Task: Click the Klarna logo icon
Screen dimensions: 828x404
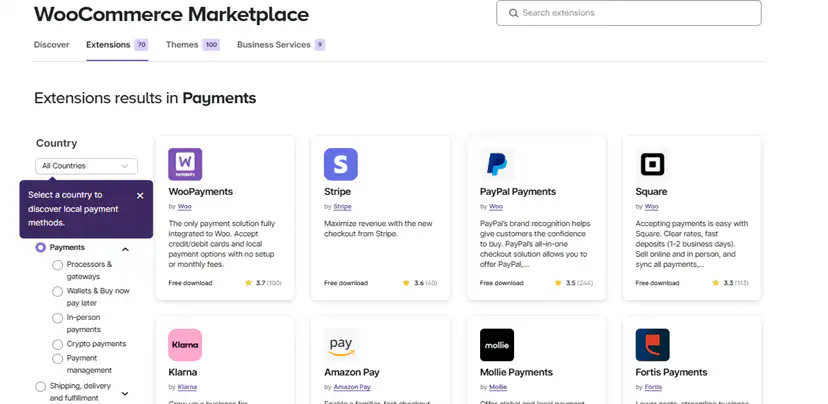Action: click(185, 345)
